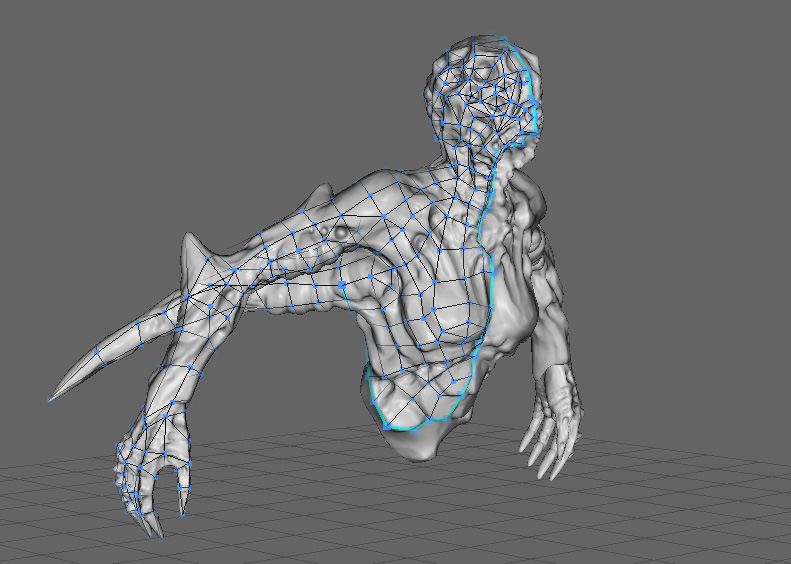Select the unmeshed torso stump bottom
This screenshot has width=791, height=564.
[415, 445]
